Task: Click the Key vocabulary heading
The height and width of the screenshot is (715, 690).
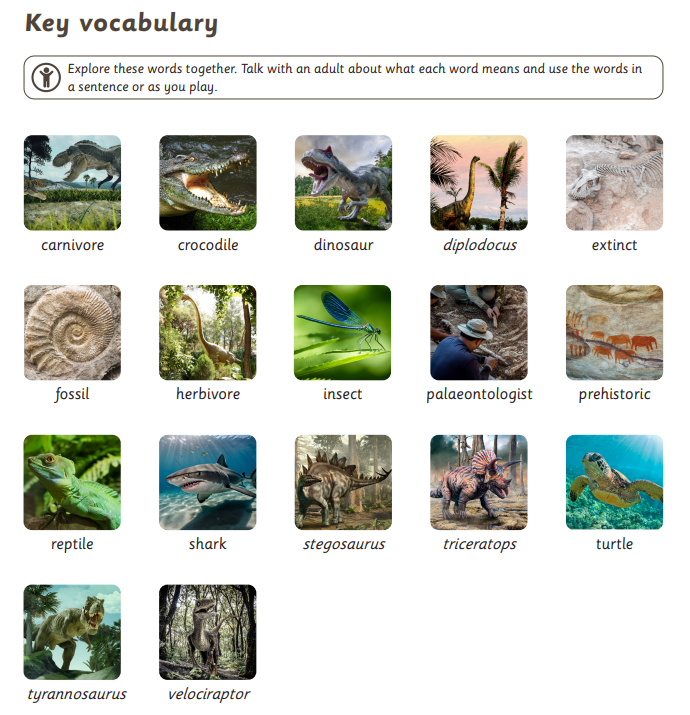Action: (x=121, y=24)
